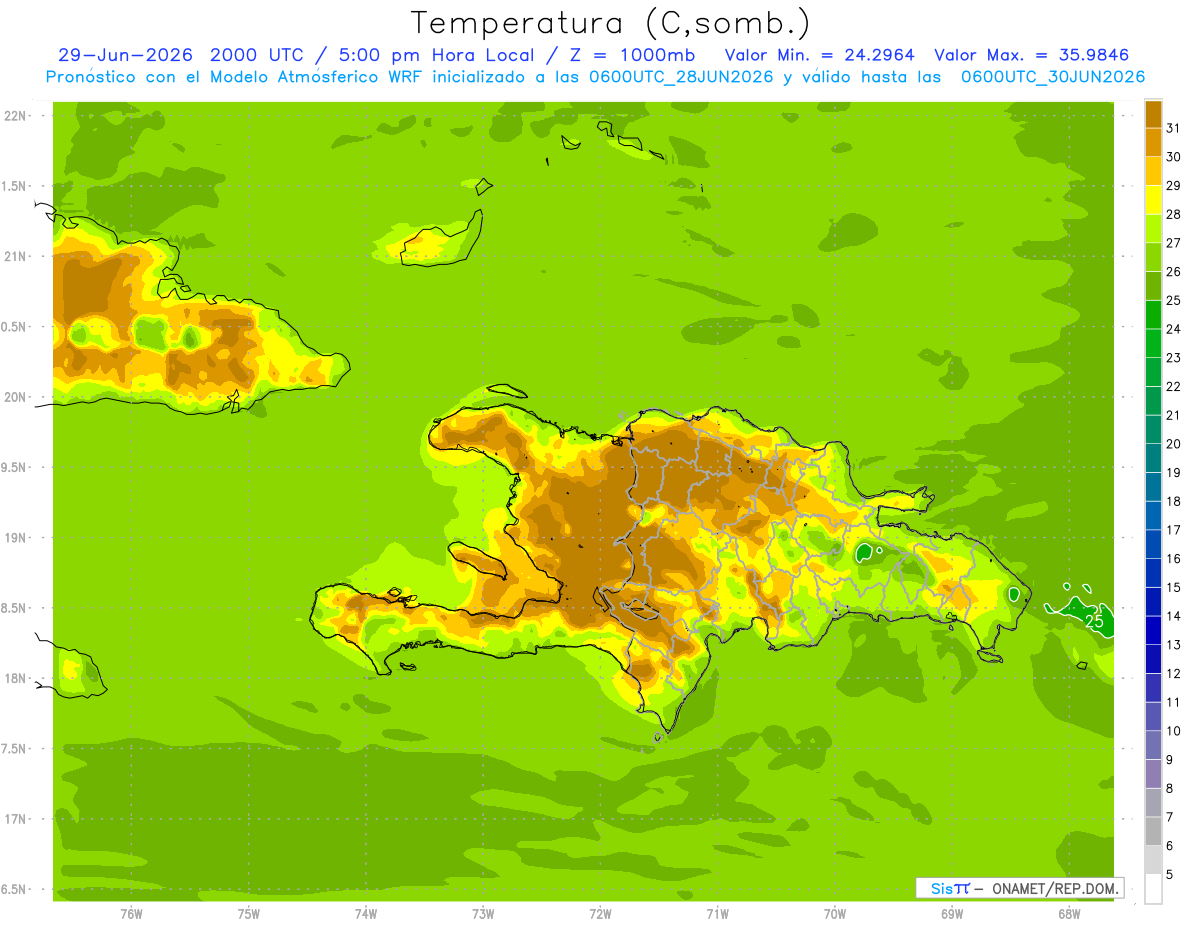The width and height of the screenshot is (1200, 927).
Task: Click legend value '28'
Action: (1174, 214)
